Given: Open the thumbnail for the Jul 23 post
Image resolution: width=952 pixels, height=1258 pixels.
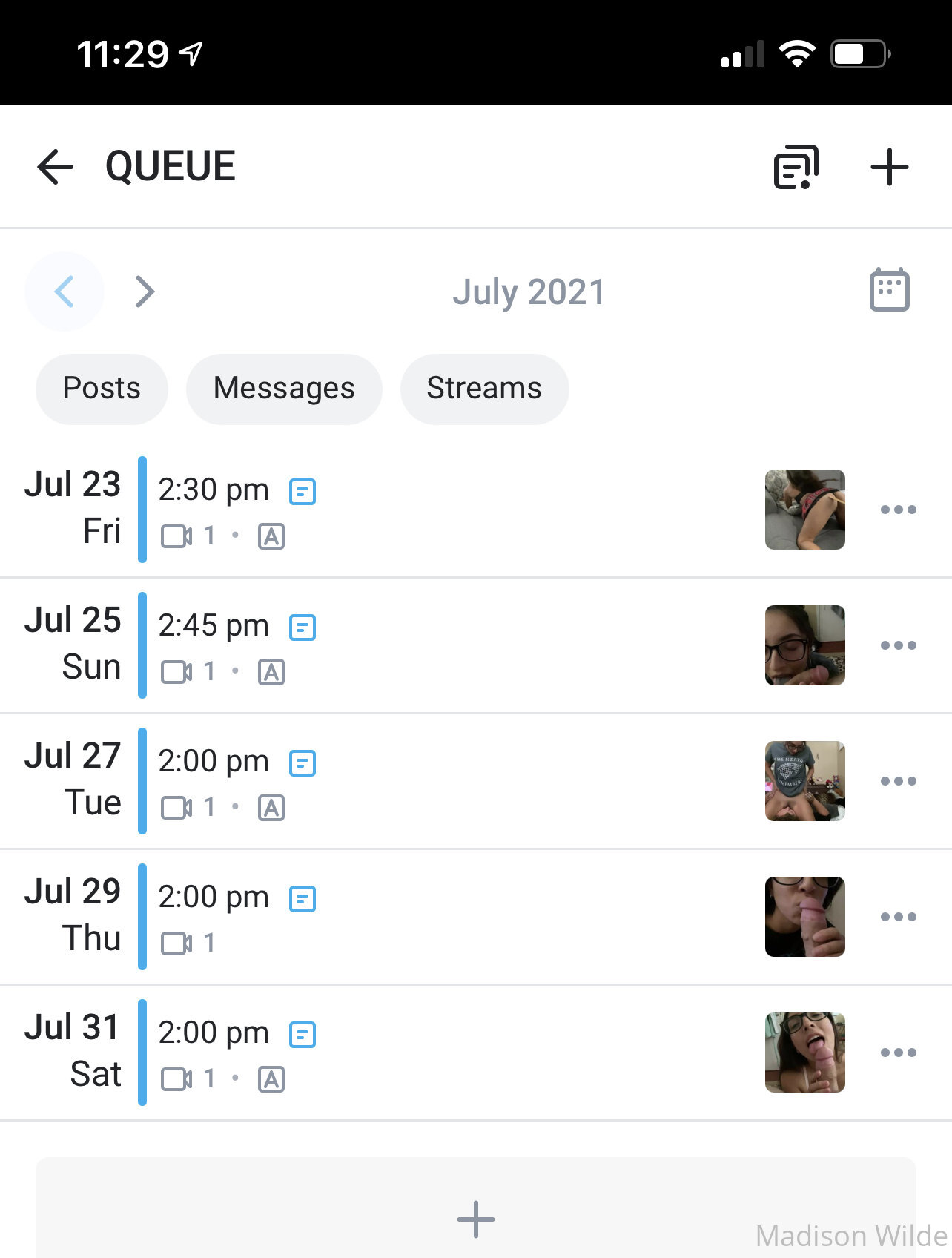Looking at the screenshot, I should [x=805, y=510].
